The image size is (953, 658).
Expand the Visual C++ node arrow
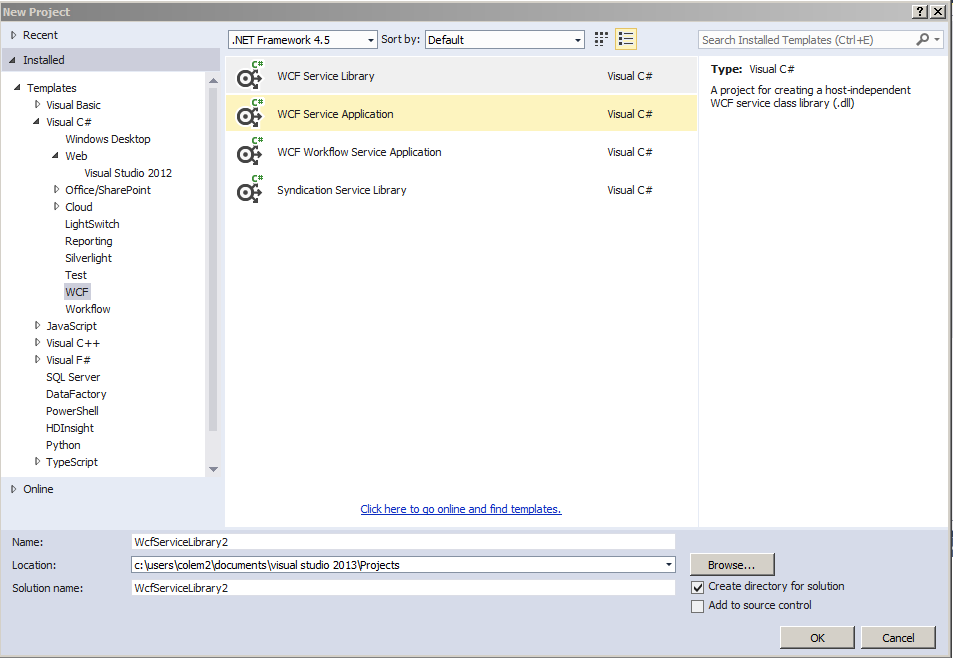[37, 343]
